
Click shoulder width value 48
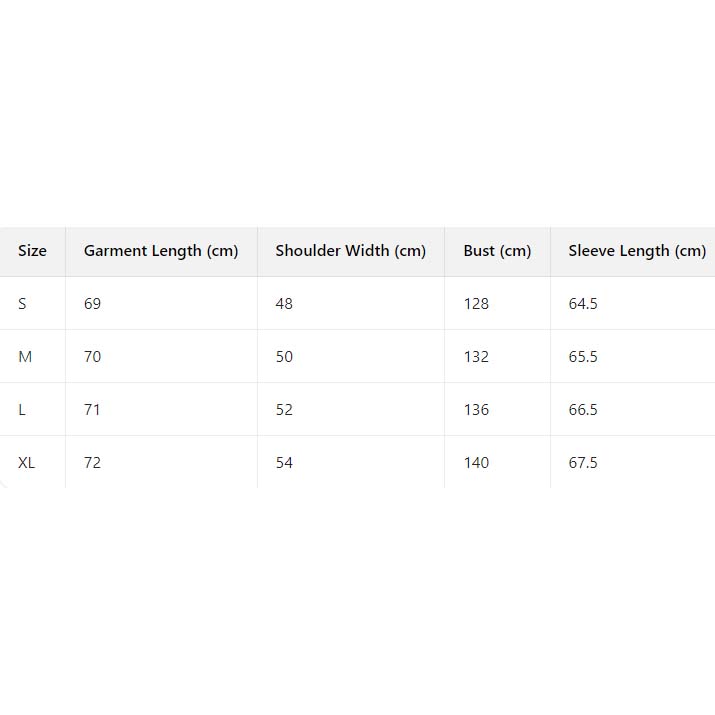284,304
